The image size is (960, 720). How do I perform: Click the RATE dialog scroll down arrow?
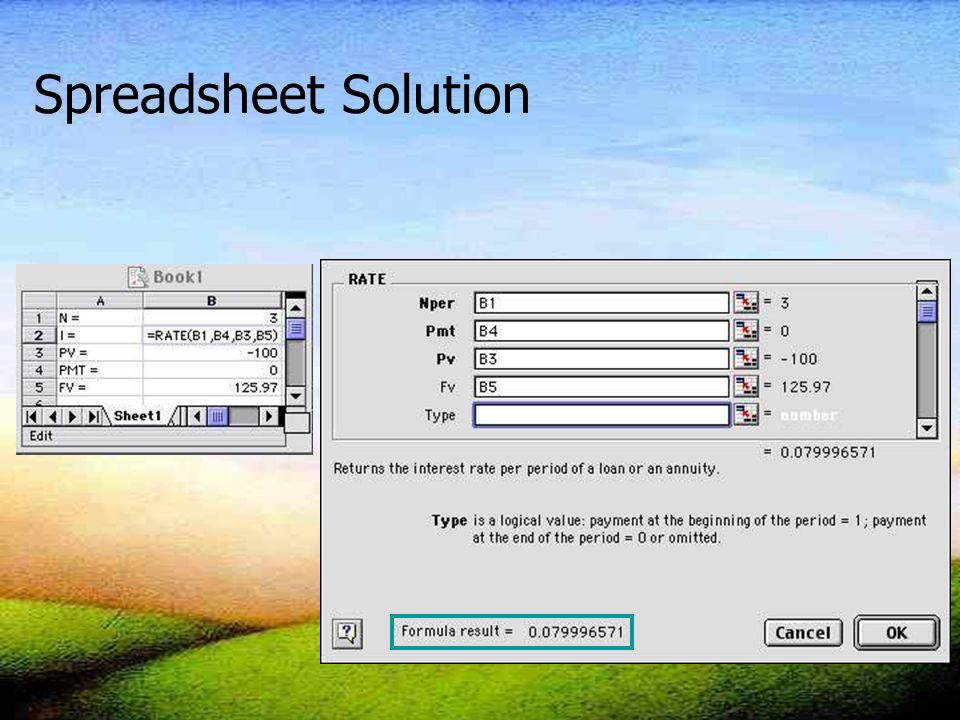point(927,428)
